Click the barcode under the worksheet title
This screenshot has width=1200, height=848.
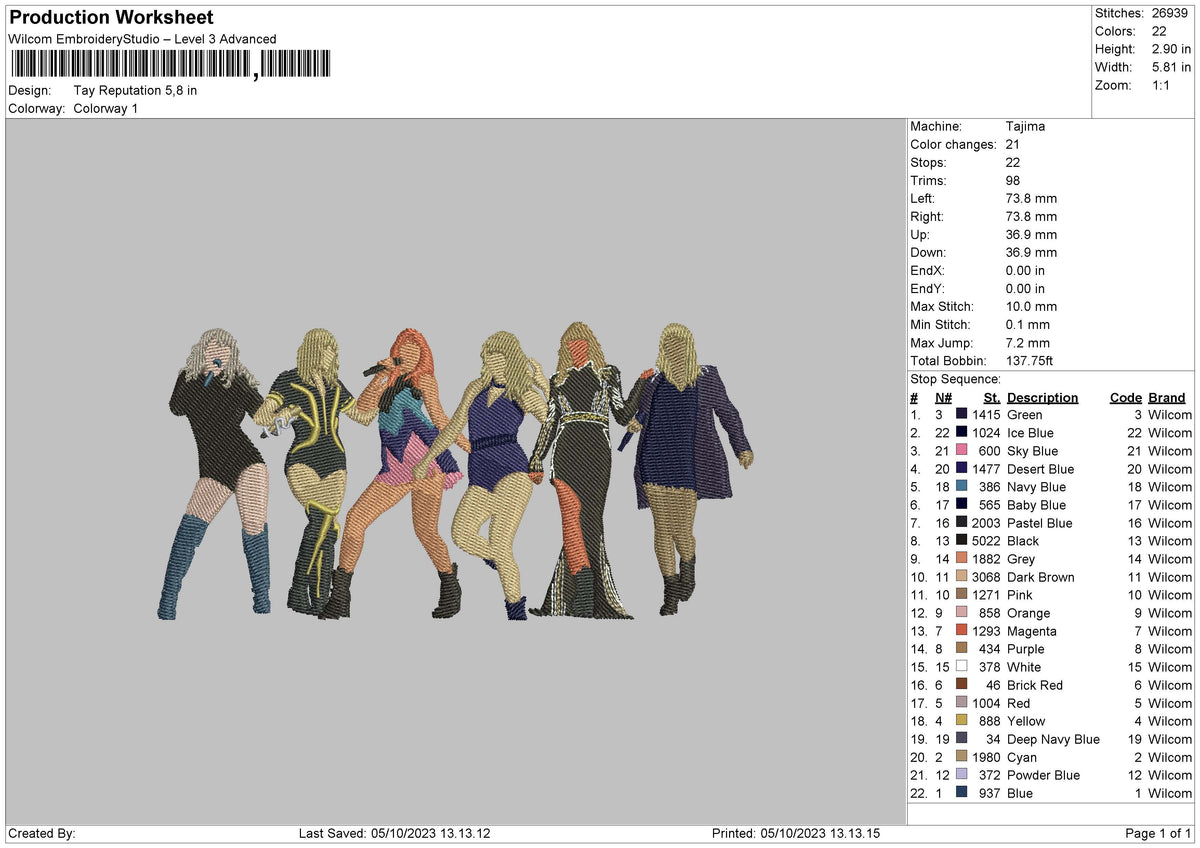pos(170,66)
